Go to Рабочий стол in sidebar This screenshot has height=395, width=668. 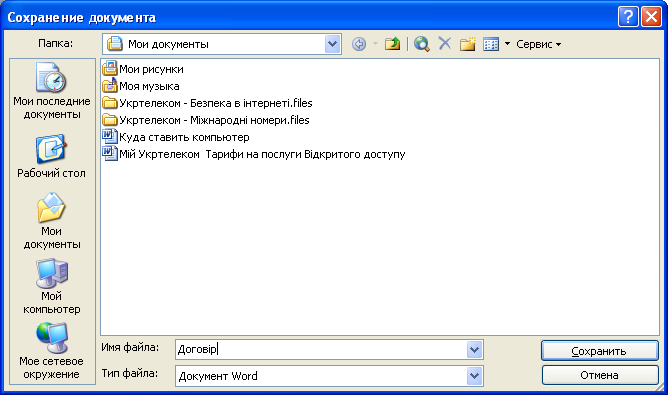point(52,156)
